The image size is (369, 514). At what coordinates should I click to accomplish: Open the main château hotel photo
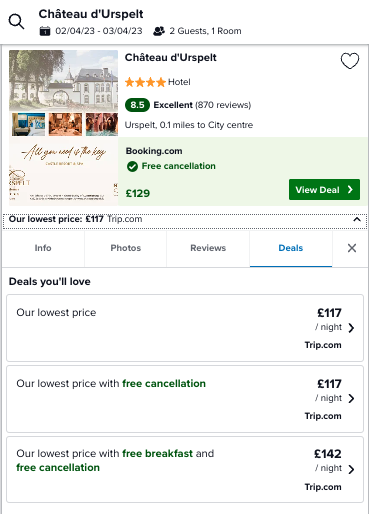63,80
